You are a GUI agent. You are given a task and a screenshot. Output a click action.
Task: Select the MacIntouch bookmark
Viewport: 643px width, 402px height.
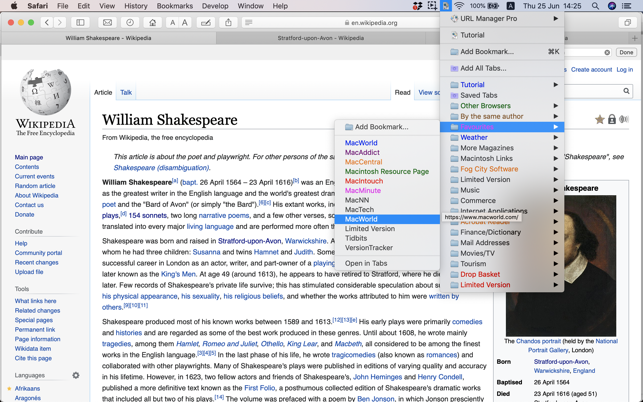pyautogui.click(x=387, y=181)
